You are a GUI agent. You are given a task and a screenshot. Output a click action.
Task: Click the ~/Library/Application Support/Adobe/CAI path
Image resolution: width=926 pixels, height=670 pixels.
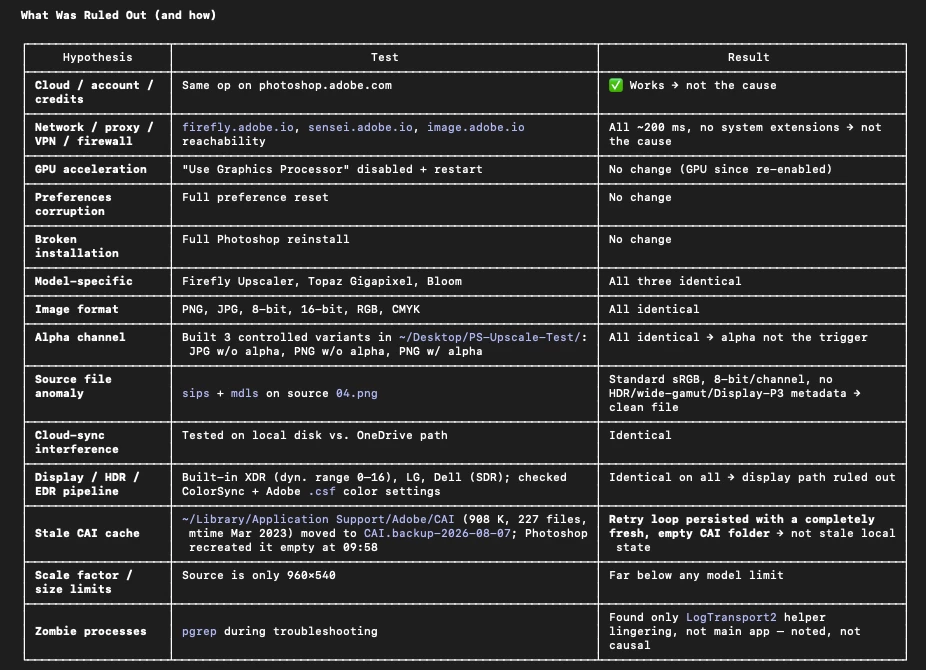(318, 519)
